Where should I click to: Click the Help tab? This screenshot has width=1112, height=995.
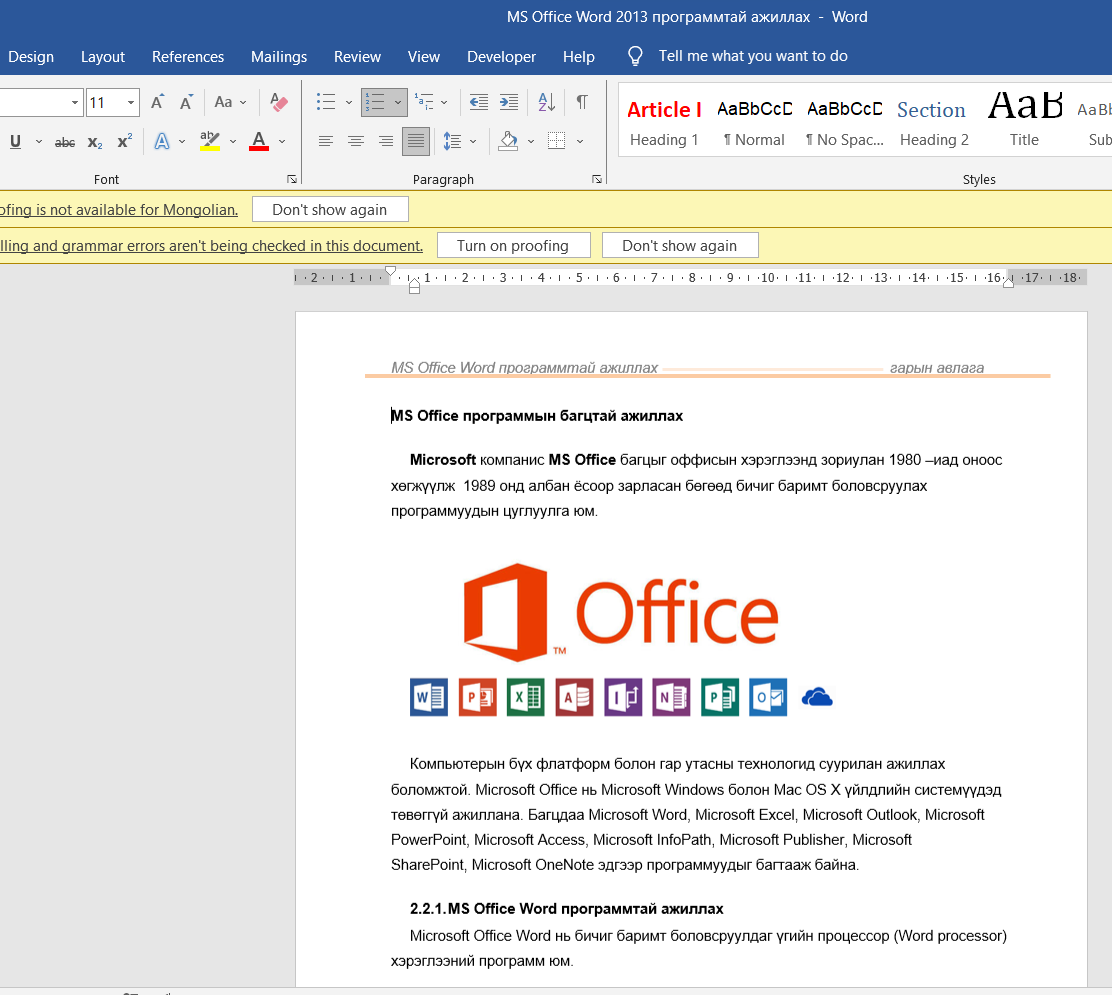click(x=579, y=57)
